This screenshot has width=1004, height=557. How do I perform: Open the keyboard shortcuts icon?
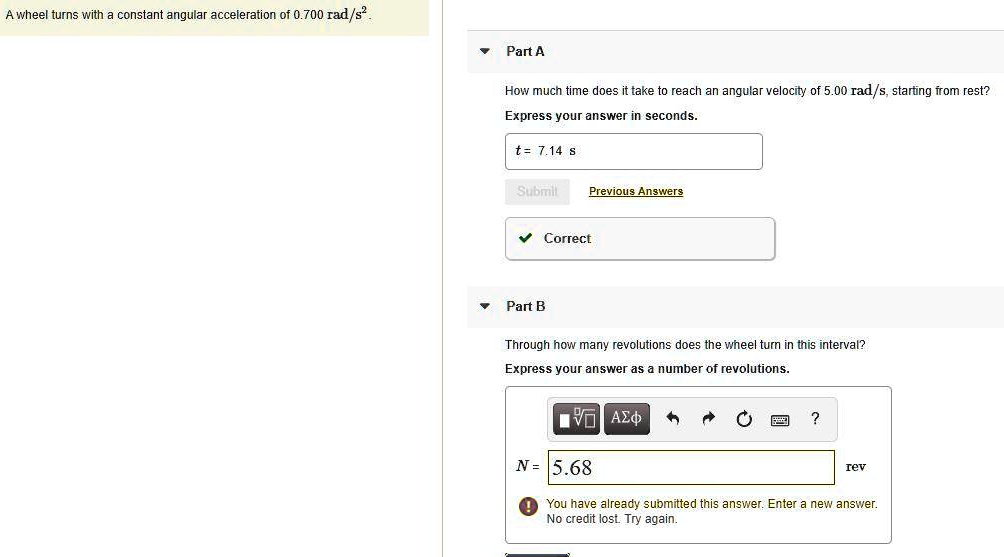click(780, 419)
